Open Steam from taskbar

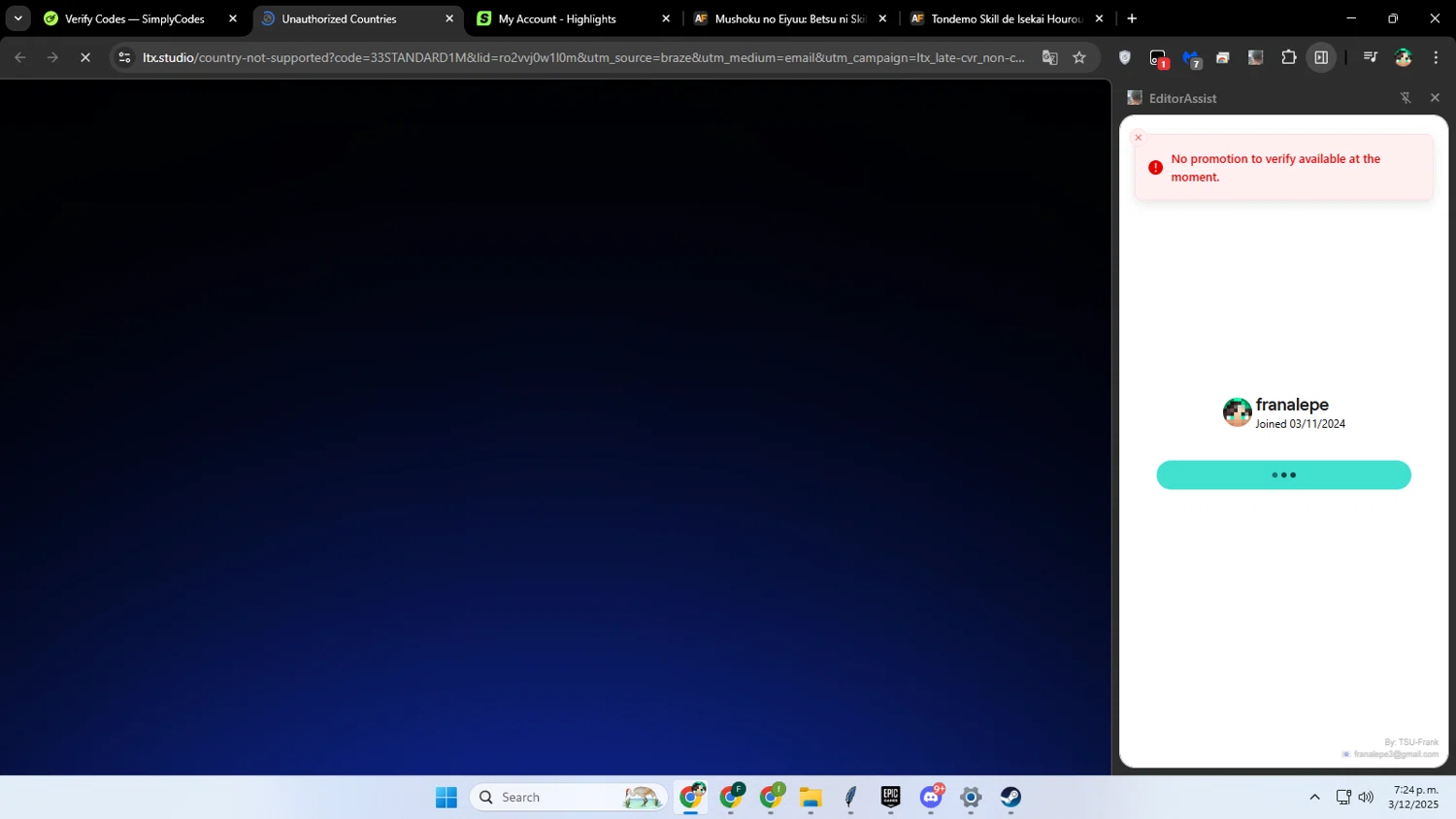(x=1010, y=797)
